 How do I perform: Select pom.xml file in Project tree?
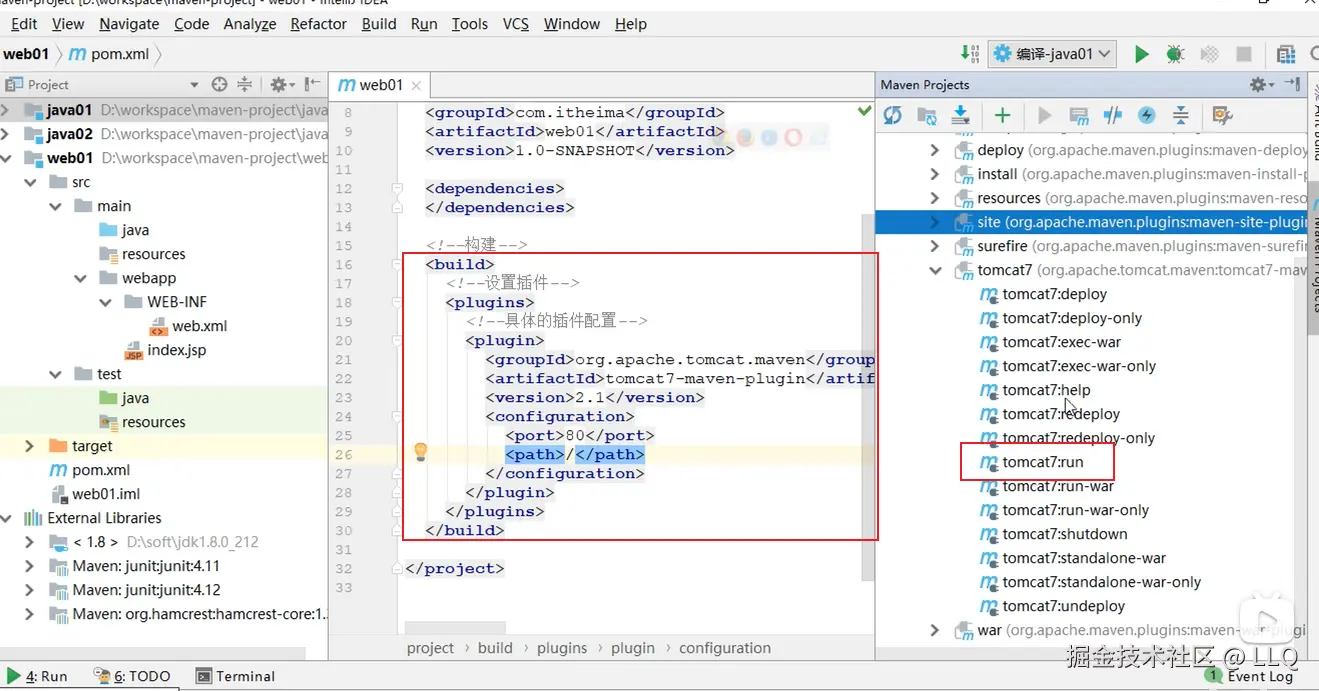90,470
